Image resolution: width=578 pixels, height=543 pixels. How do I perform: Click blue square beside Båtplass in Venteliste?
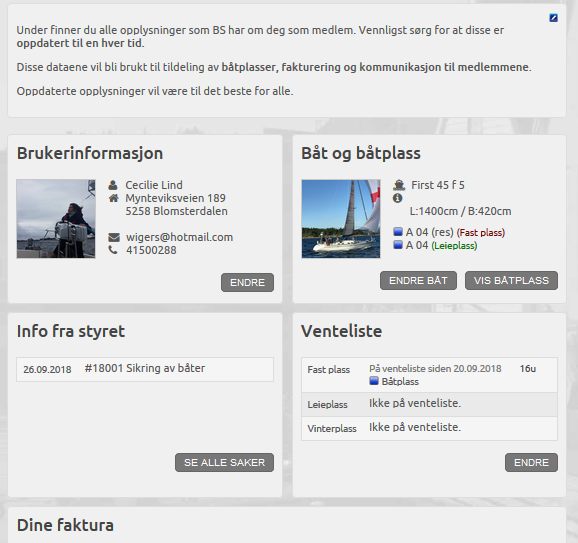click(374, 381)
